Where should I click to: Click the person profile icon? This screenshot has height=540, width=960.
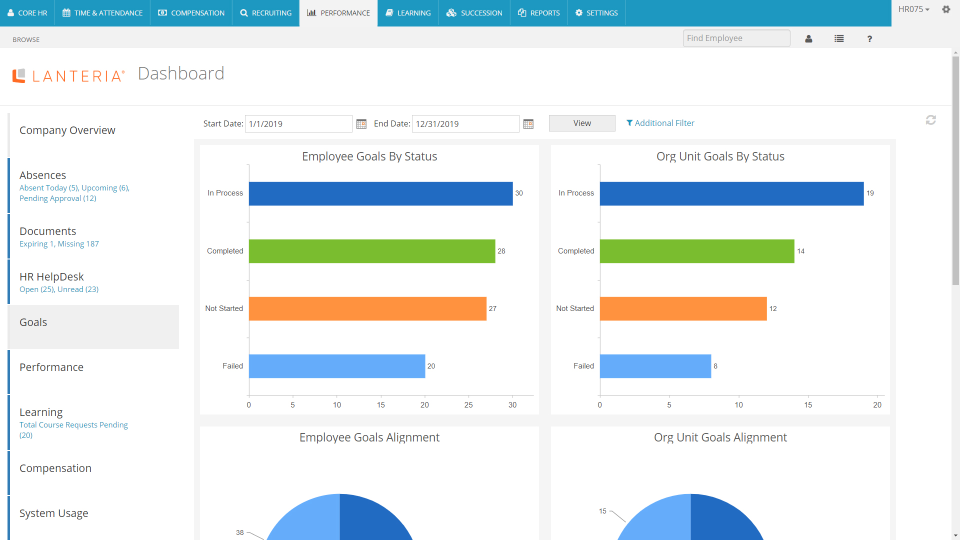coord(808,39)
